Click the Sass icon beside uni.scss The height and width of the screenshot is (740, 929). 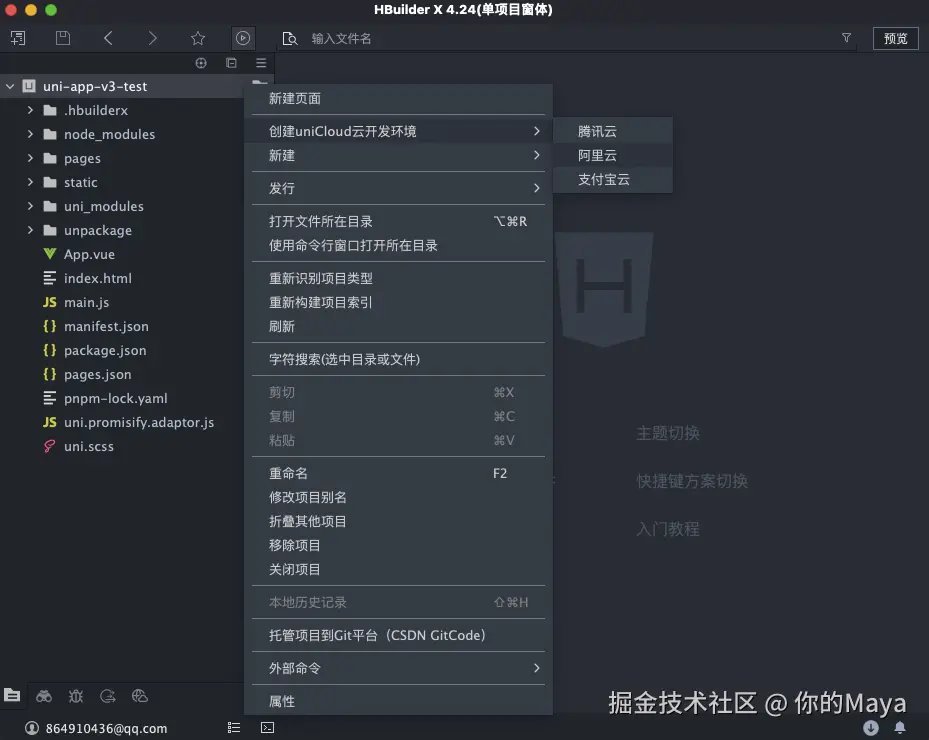tap(50, 446)
